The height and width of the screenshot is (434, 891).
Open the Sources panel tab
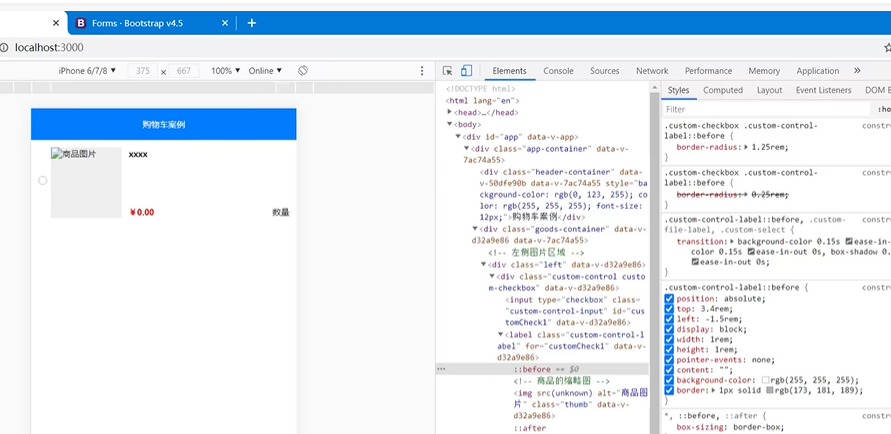pos(604,71)
